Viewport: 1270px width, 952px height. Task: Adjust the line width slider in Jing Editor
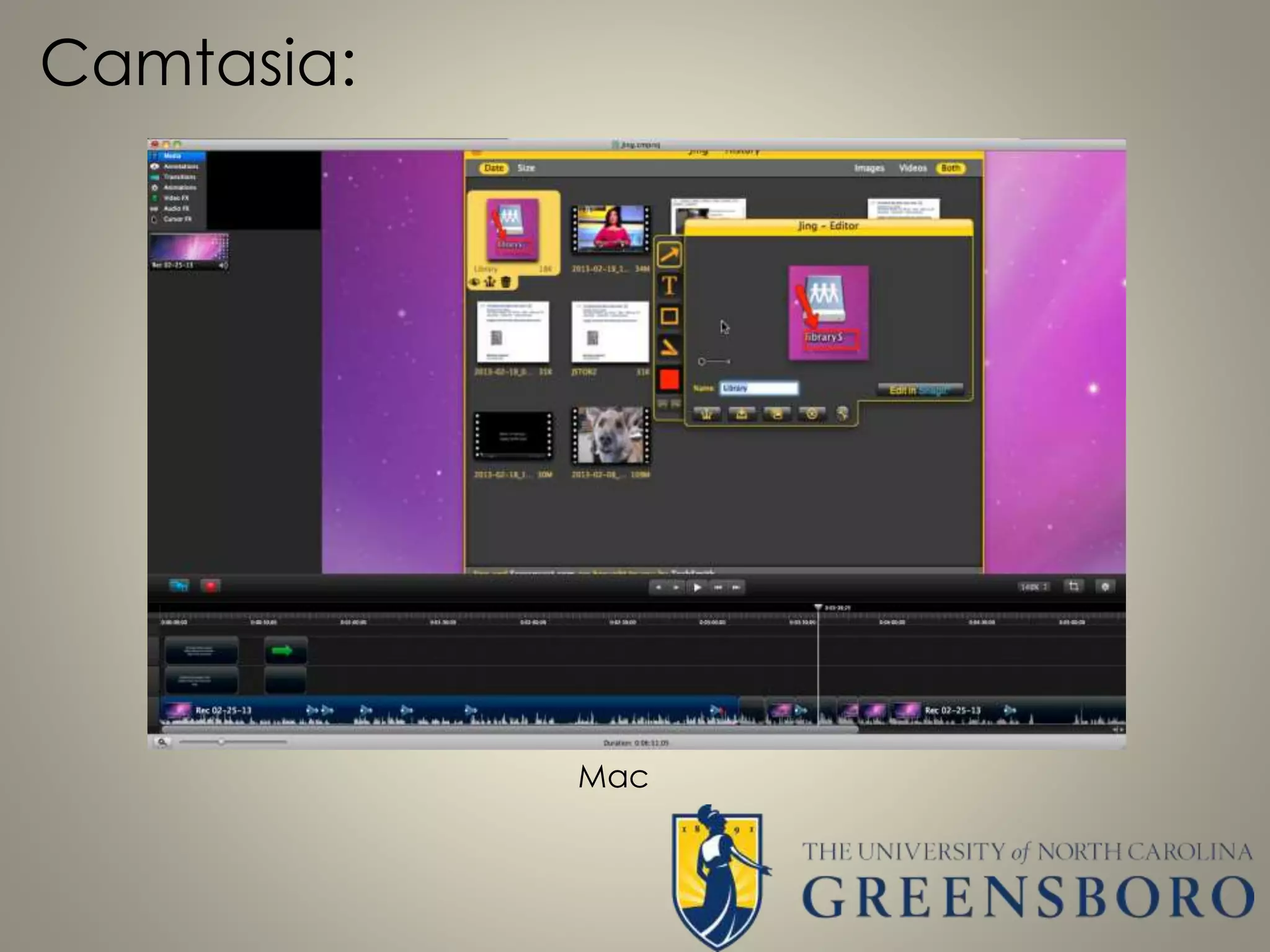714,361
